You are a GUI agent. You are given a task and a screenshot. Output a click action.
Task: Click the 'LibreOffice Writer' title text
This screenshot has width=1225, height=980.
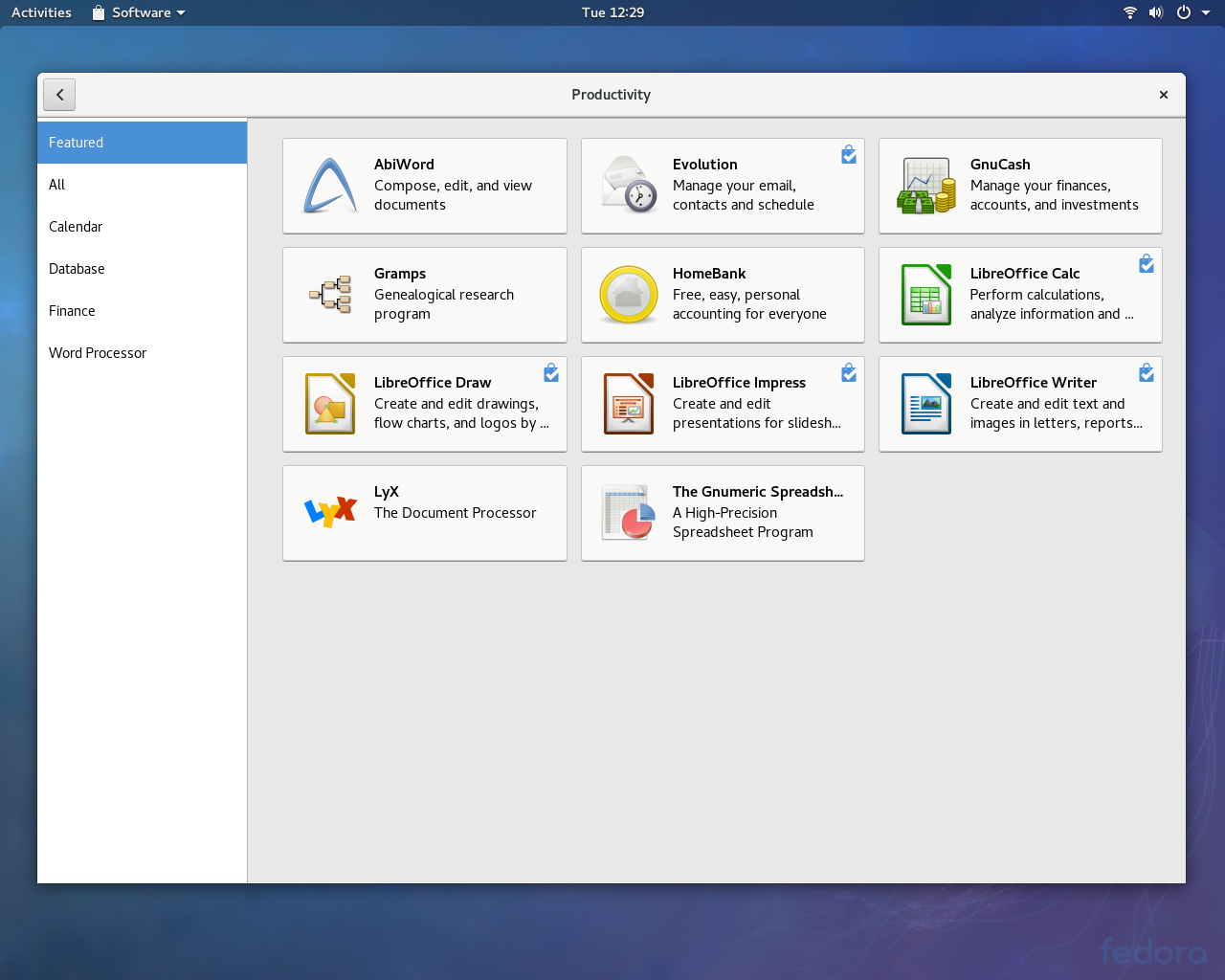(1034, 383)
